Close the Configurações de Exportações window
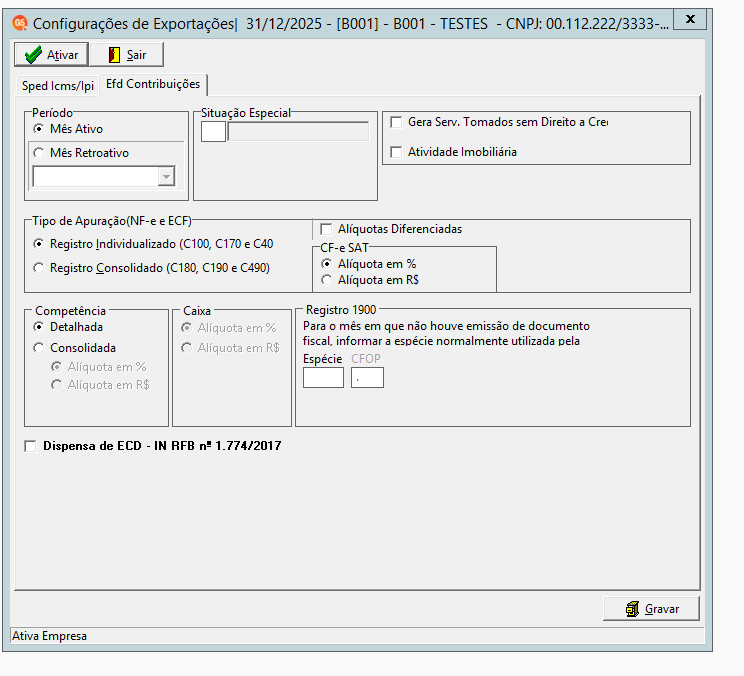 coord(690,19)
